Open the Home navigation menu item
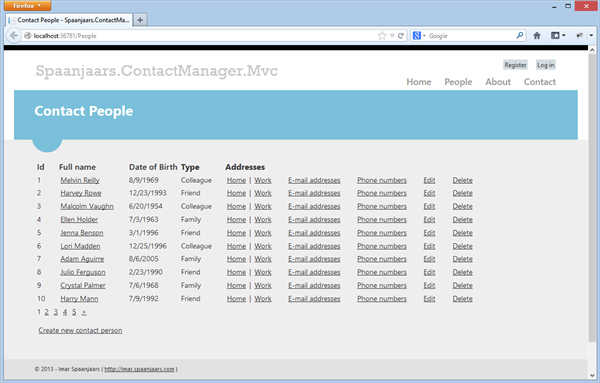Image resolution: width=600 pixels, height=383 pixels. [419, 82]
